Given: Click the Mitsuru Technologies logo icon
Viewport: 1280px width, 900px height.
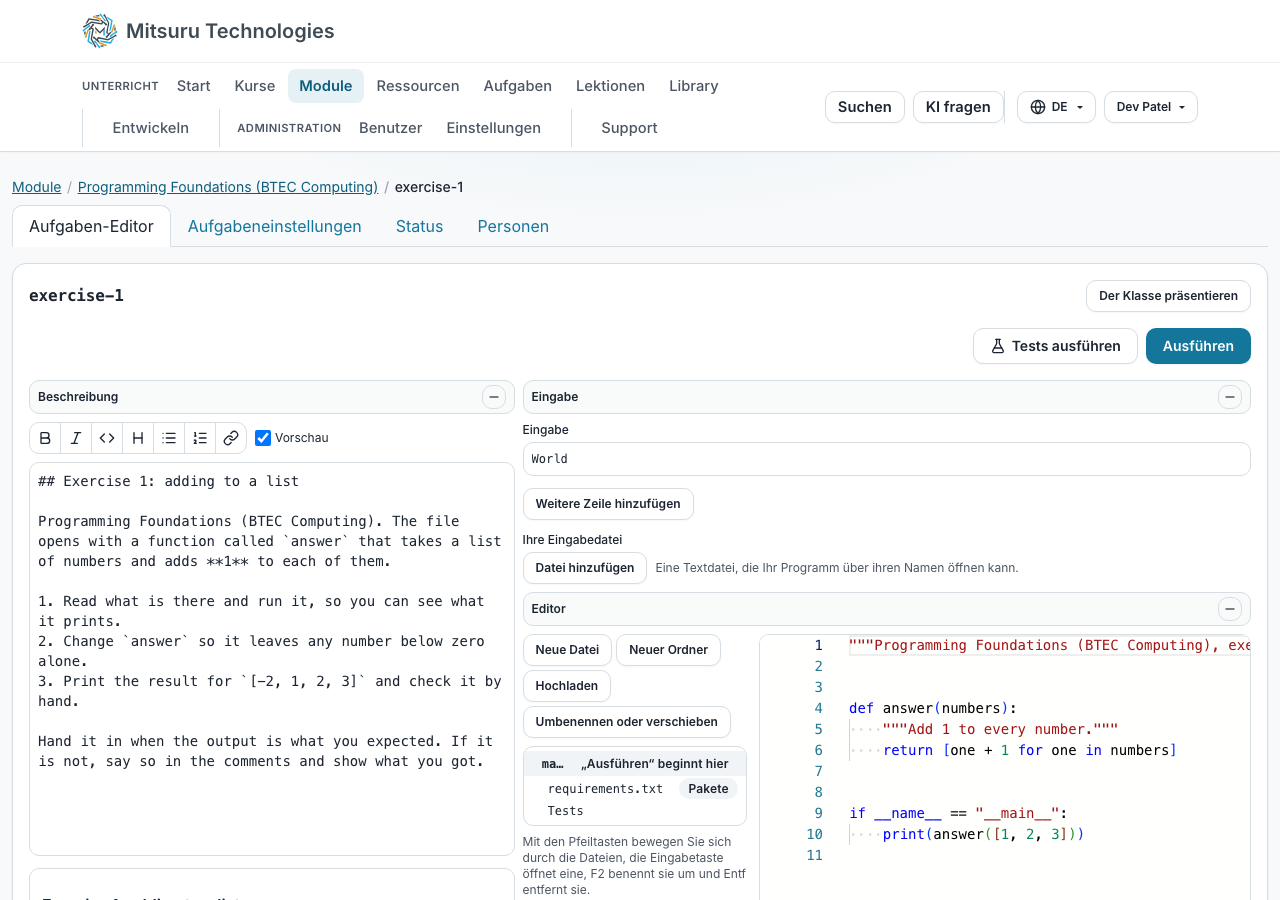Looking at the screenshot, I should point(100,31).
